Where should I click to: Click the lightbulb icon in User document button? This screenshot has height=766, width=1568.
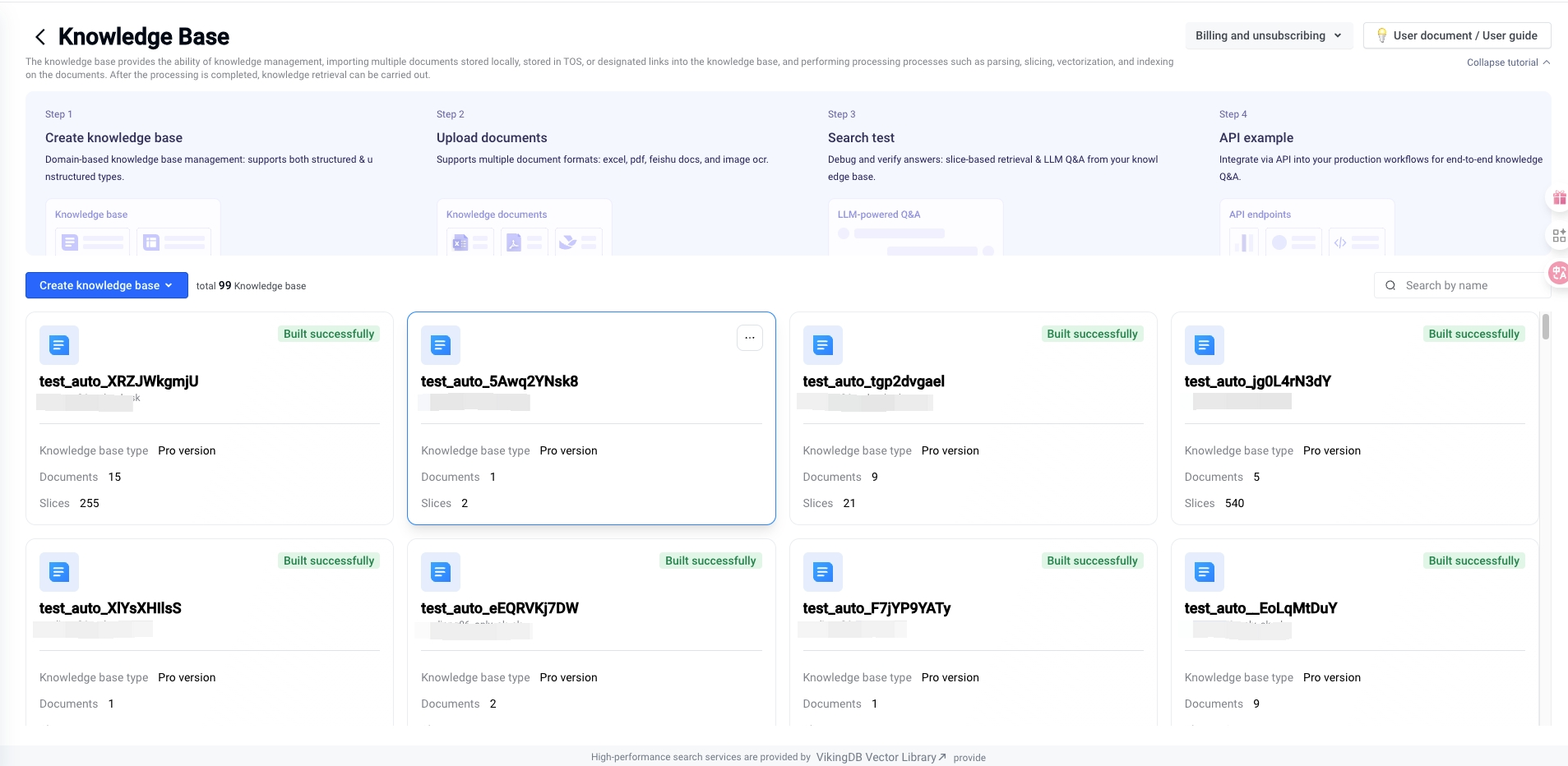[x=1381, y=35]
